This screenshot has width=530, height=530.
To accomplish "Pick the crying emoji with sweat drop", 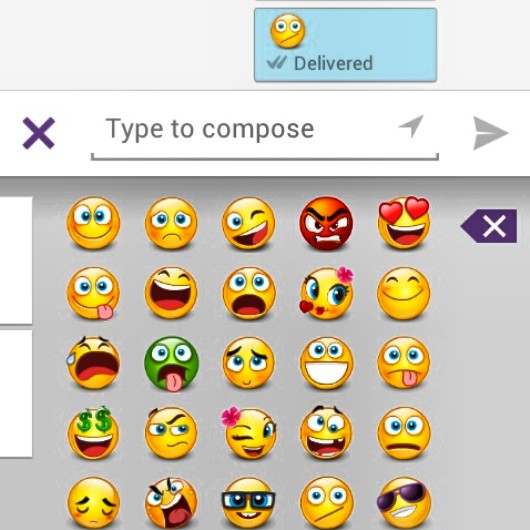I will (93, 362).
